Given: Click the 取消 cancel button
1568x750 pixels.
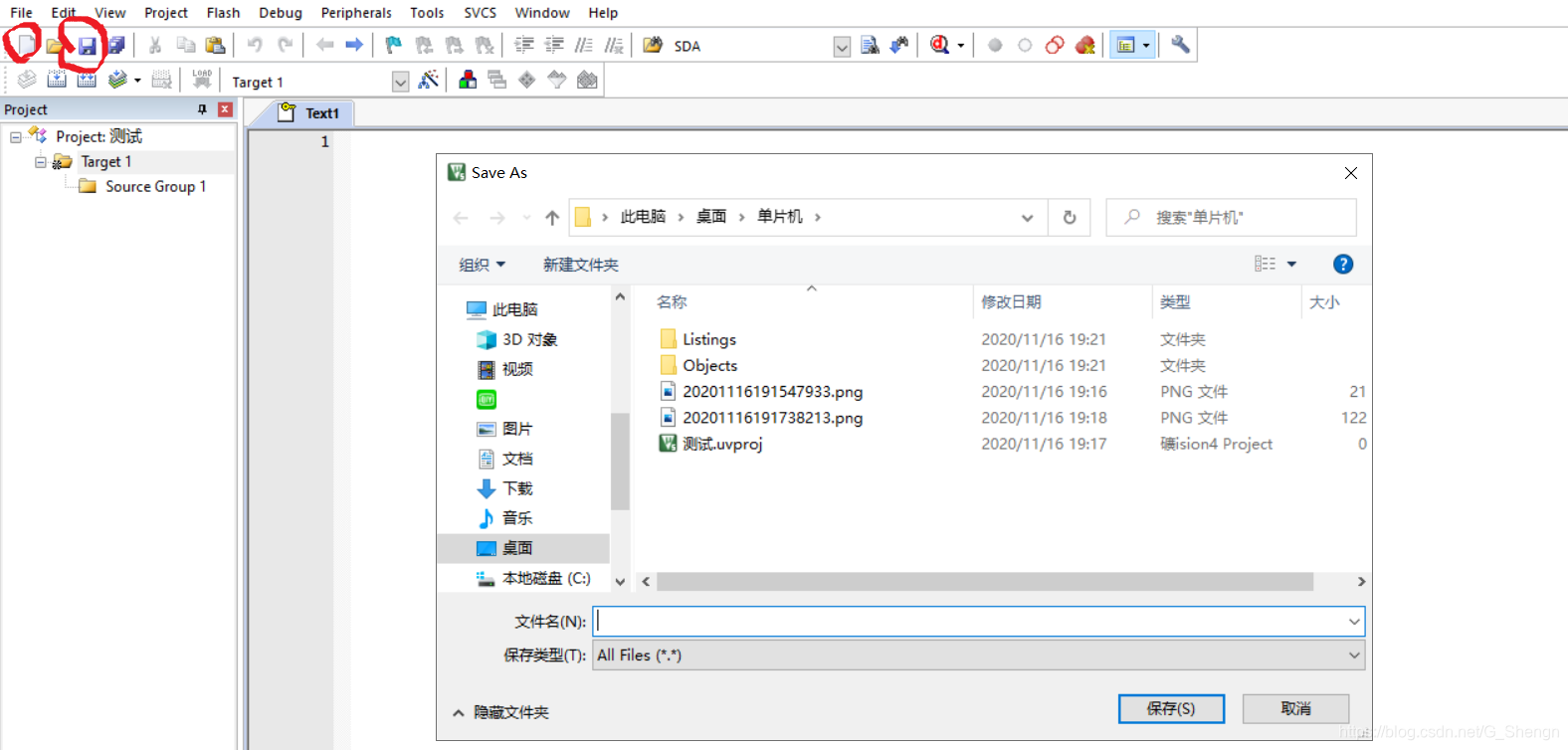Looking at the screenshot, I should (1295, 708).
